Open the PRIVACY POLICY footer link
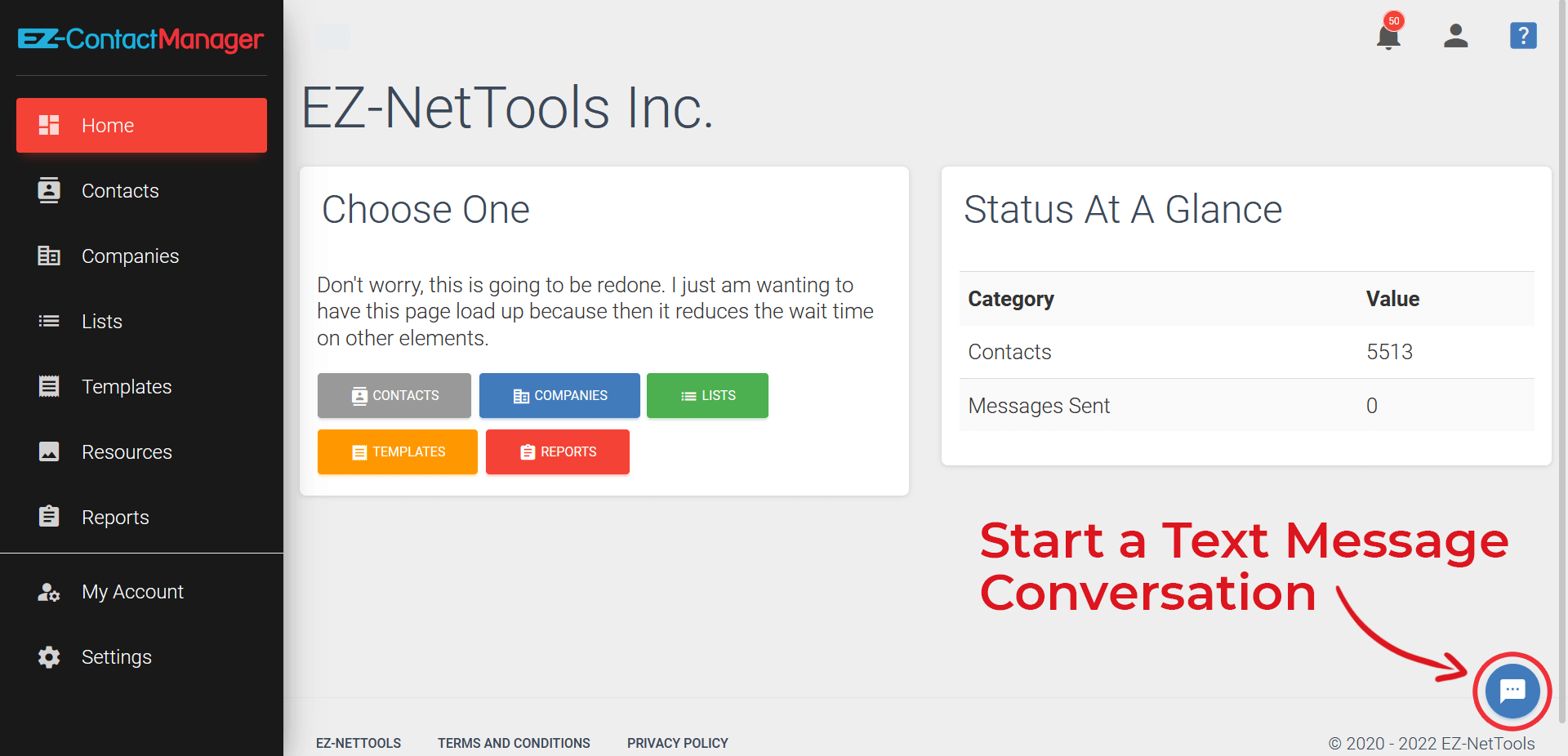This screenshot has height=756, width=1568. click(x=677, y=743)
